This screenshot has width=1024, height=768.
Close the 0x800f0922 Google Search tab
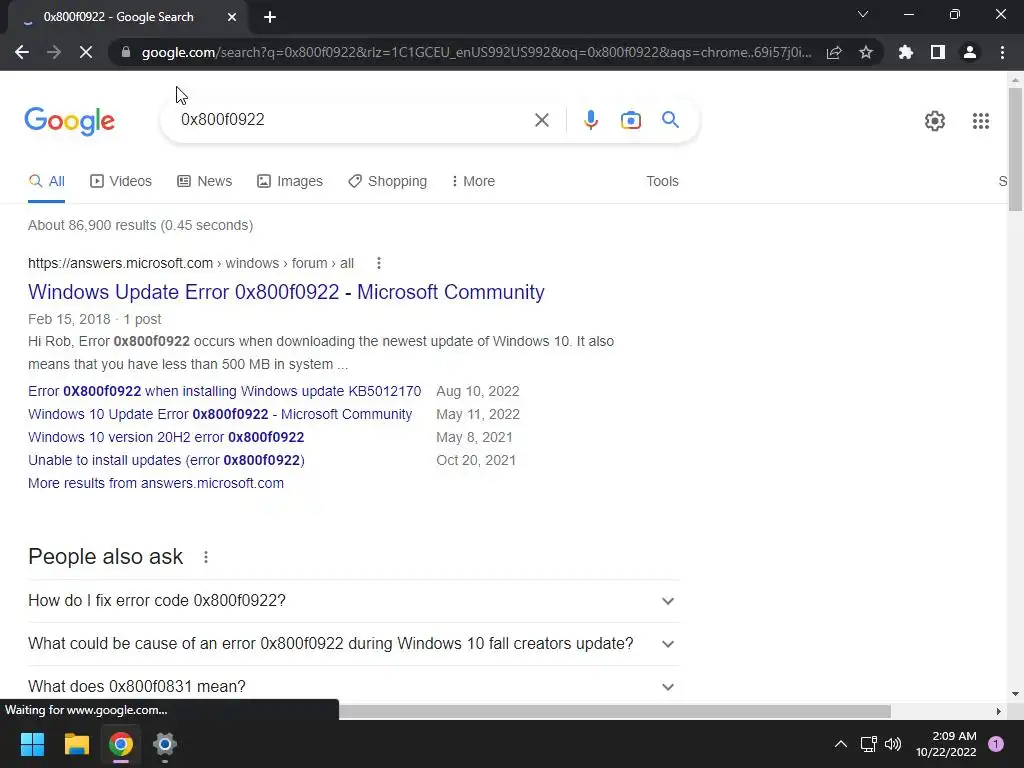[x=232, y=17]
